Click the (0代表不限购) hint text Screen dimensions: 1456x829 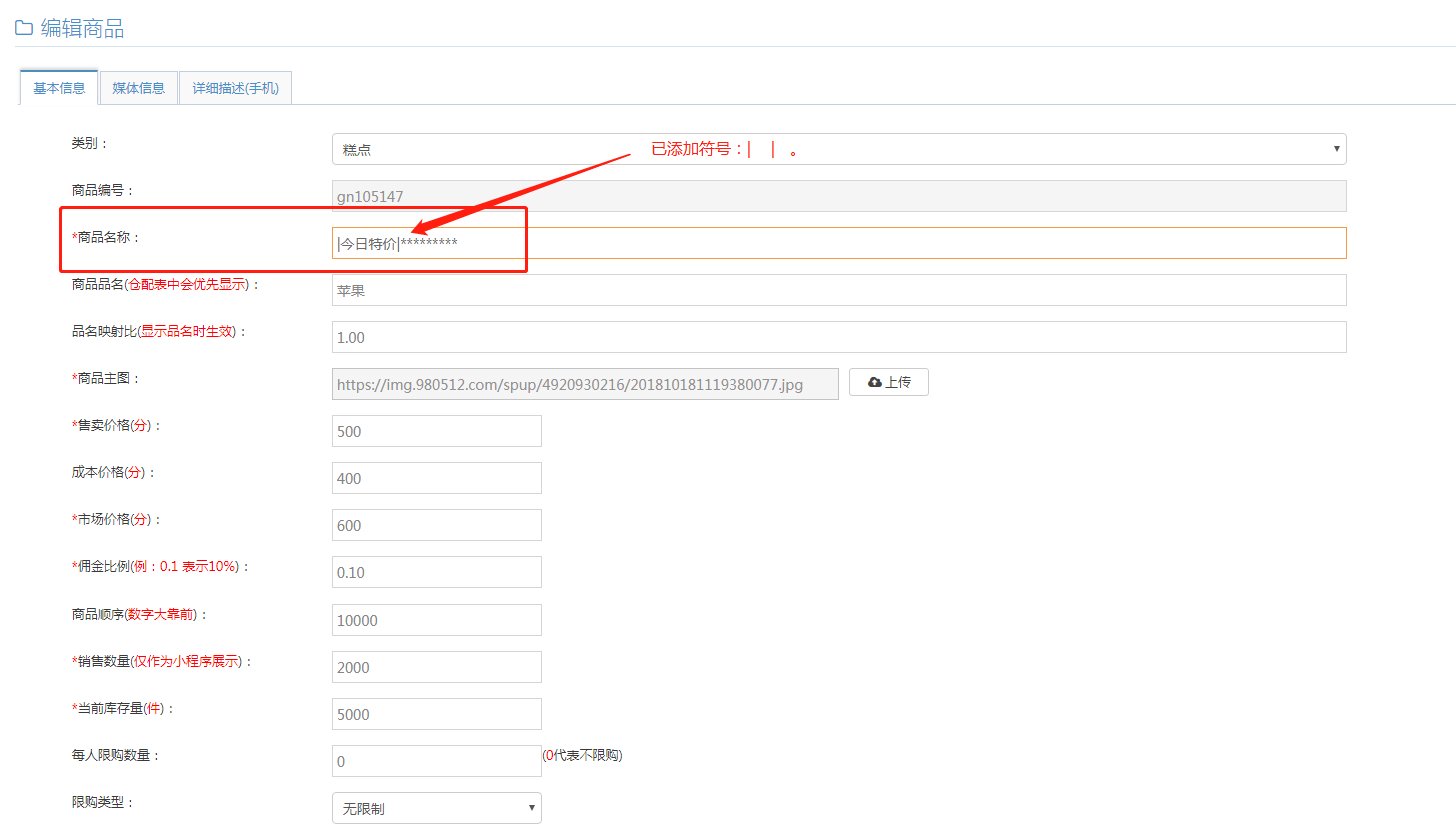coord(583,755)
